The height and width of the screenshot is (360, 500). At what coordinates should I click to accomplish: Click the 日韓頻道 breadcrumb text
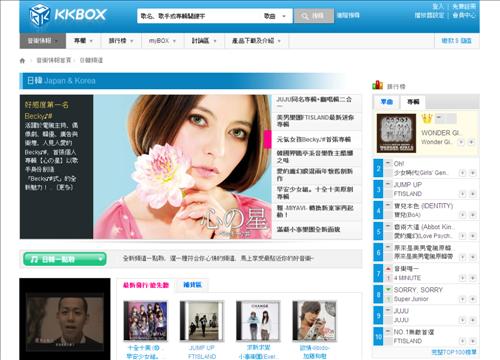point(91,61)
